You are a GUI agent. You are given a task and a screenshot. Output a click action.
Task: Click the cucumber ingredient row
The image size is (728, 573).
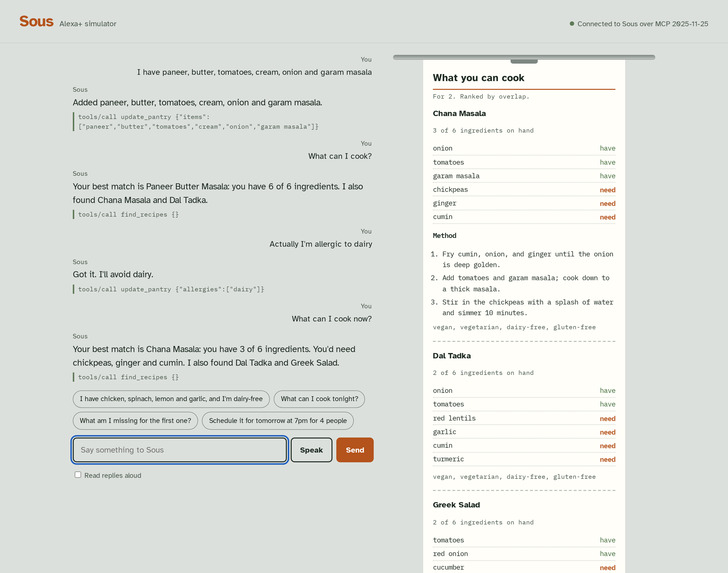click(524, 567)
